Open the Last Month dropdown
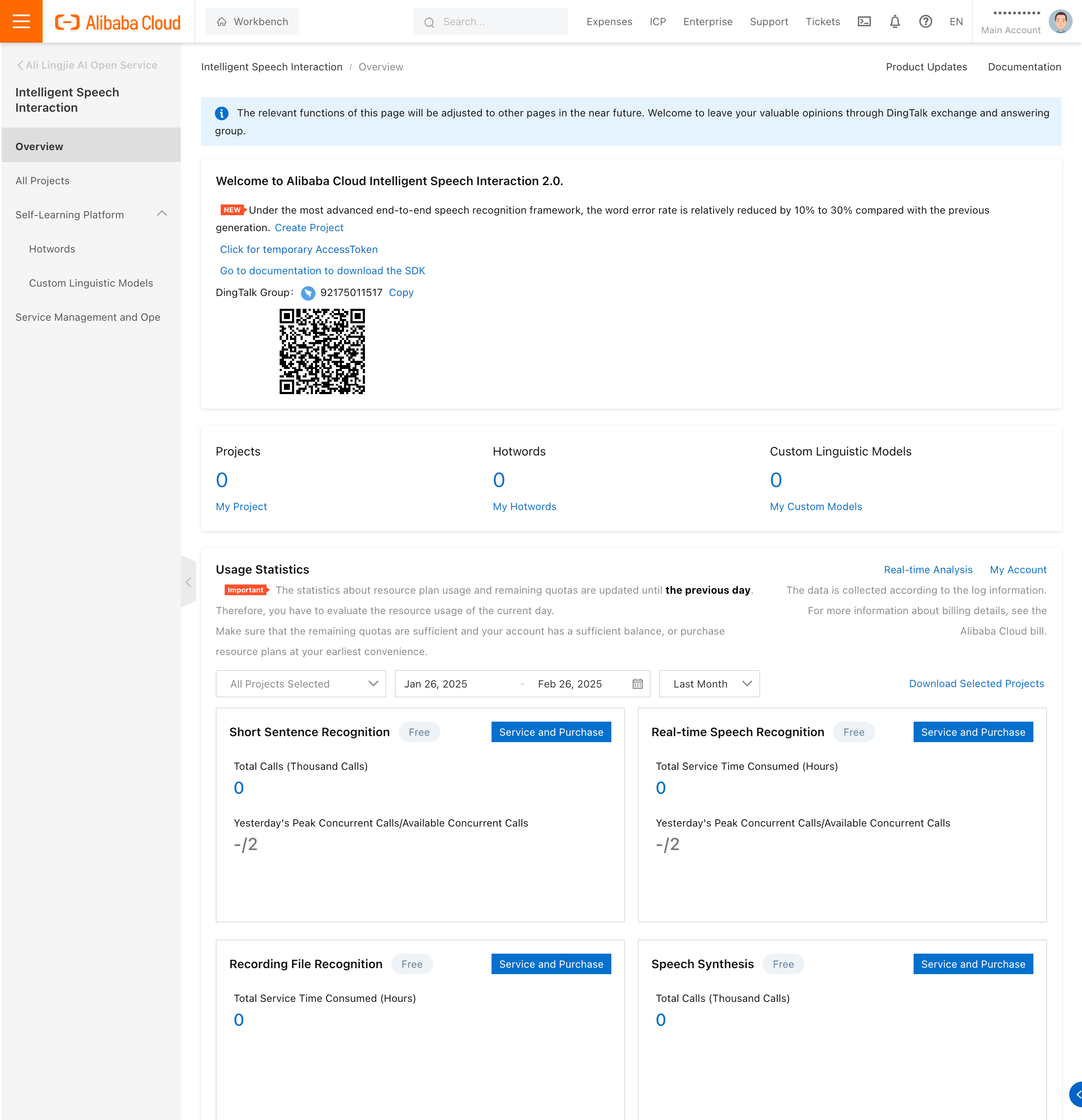The width and height of the screenshot is (1082, 1120). (x=709, y=684)
